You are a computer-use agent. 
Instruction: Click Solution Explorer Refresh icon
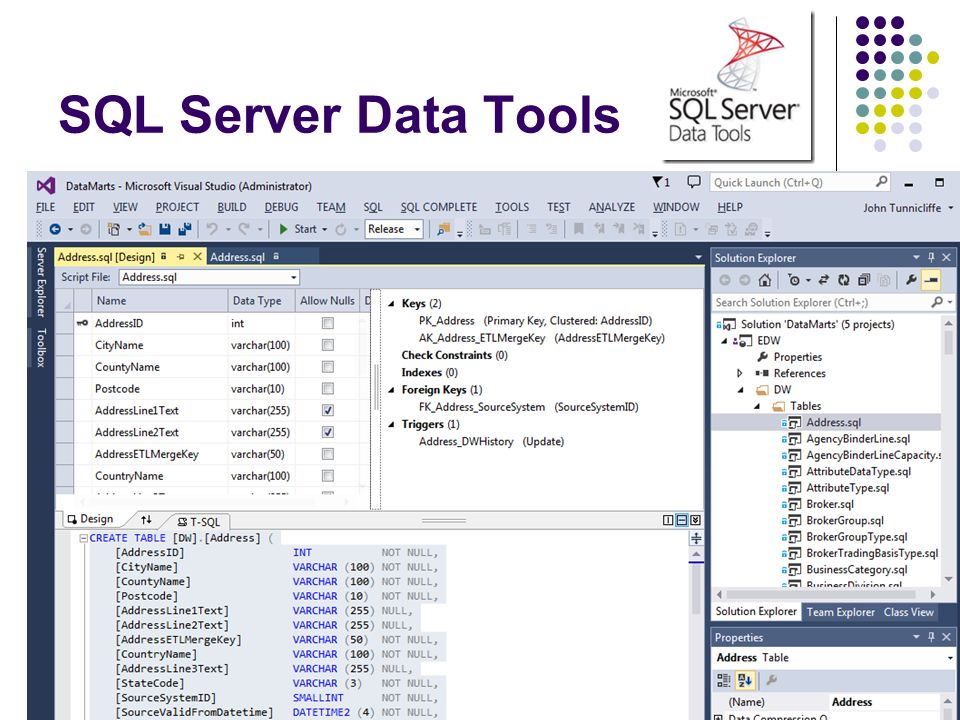pos(844,280)
